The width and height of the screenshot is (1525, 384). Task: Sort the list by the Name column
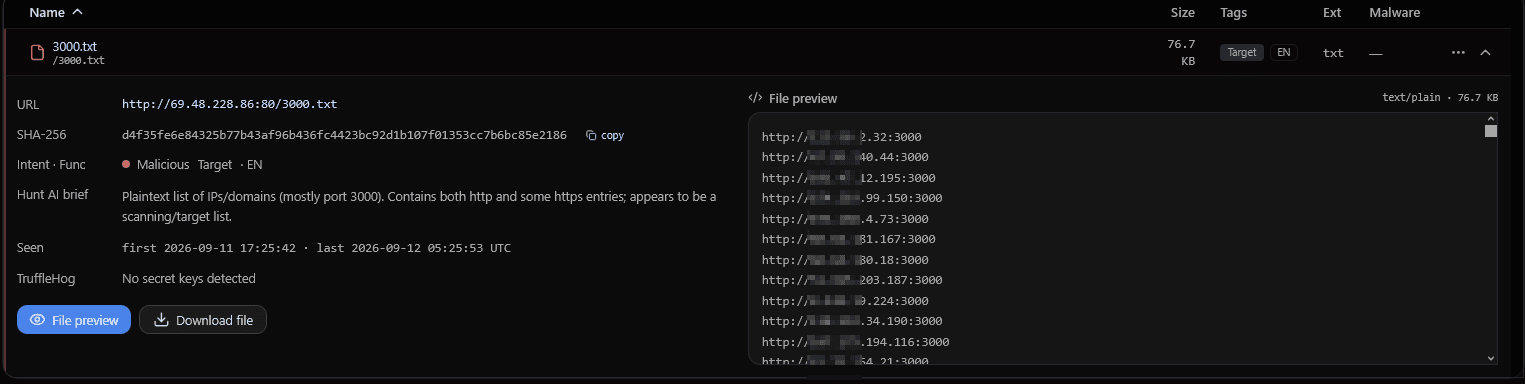tap(56, 13)
